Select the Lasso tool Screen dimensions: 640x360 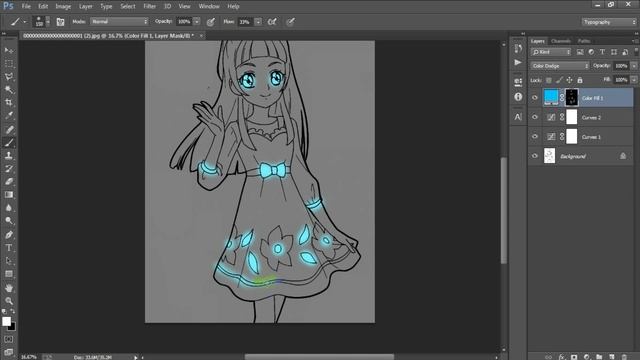pos(9,77)
